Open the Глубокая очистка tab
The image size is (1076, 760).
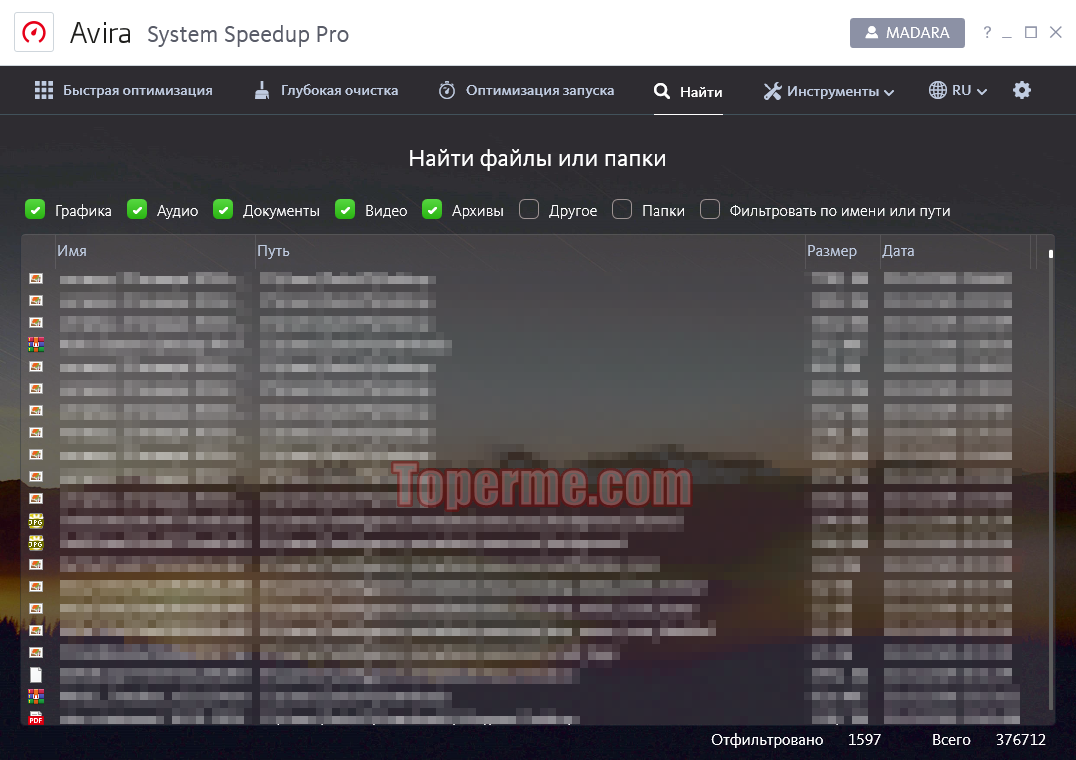click(326, 91)
